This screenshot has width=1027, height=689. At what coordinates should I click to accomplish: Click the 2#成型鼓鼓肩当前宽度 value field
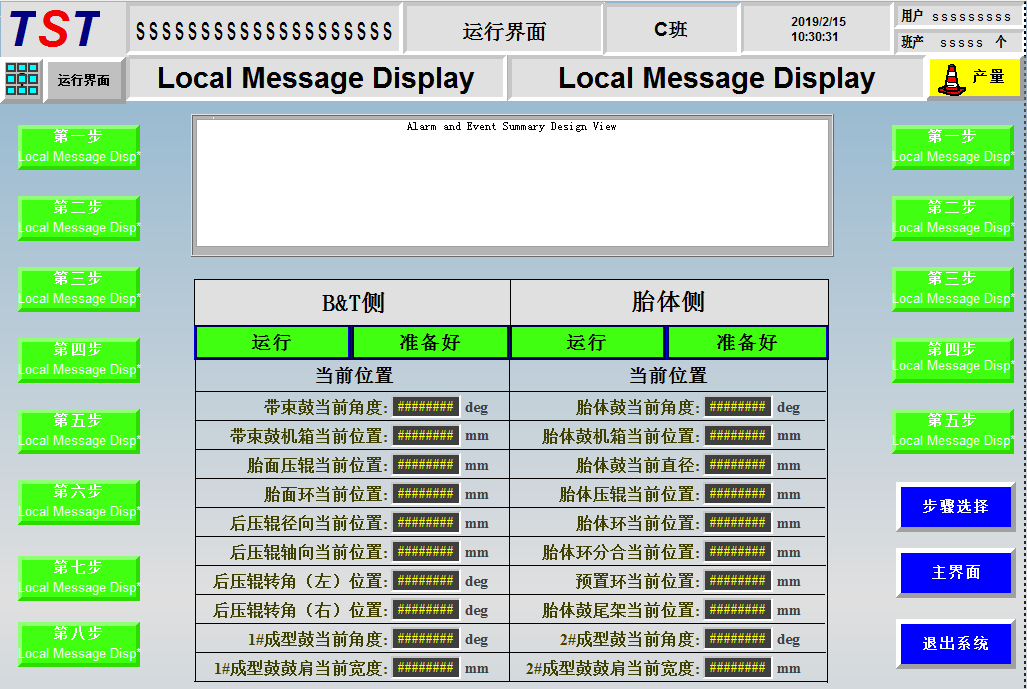[x=738, y=668]
